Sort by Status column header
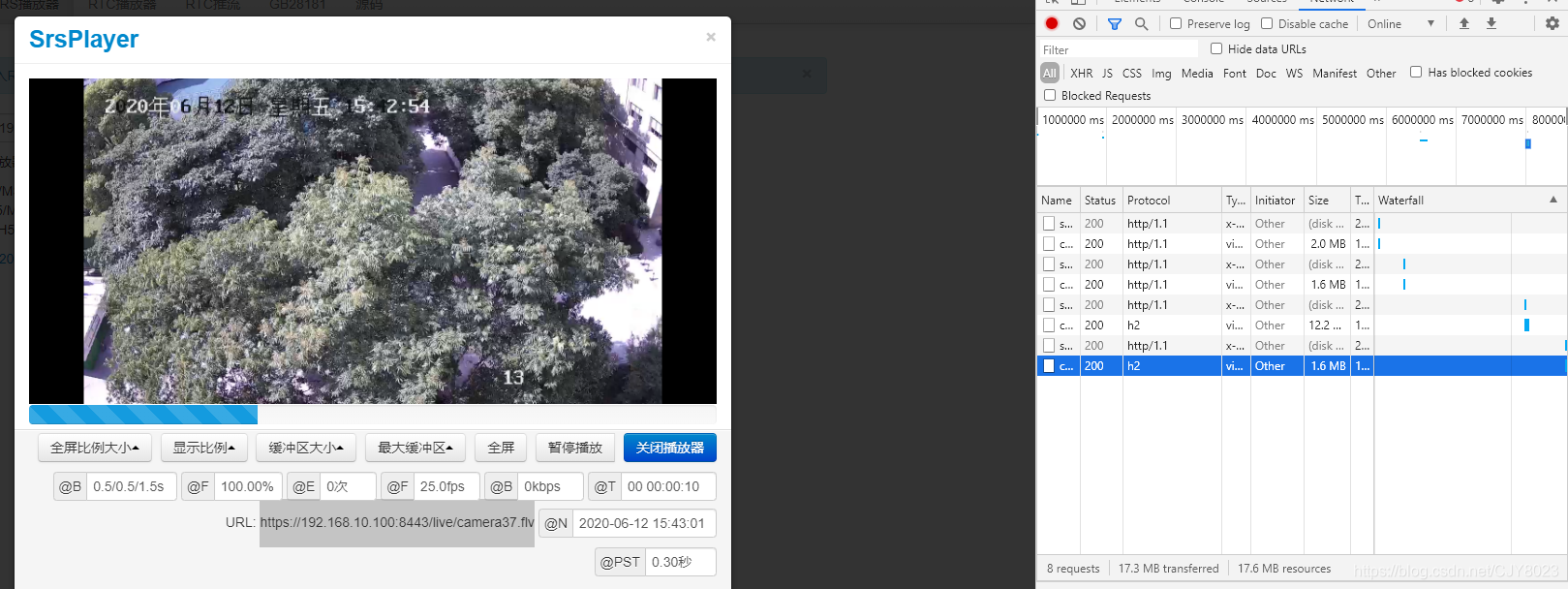 click(1101, 200)
